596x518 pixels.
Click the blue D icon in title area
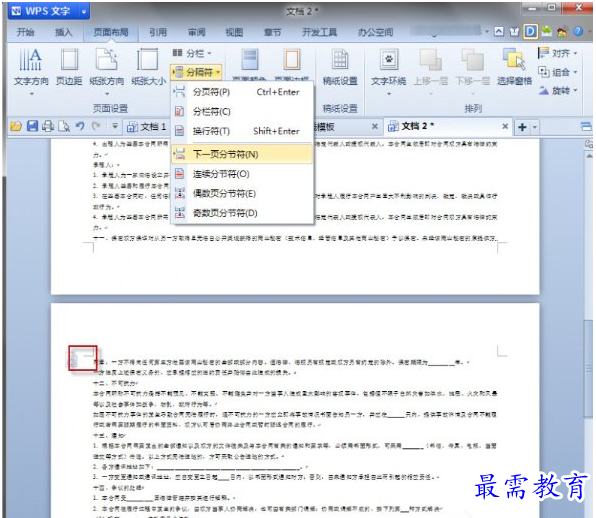pos(530,32)
